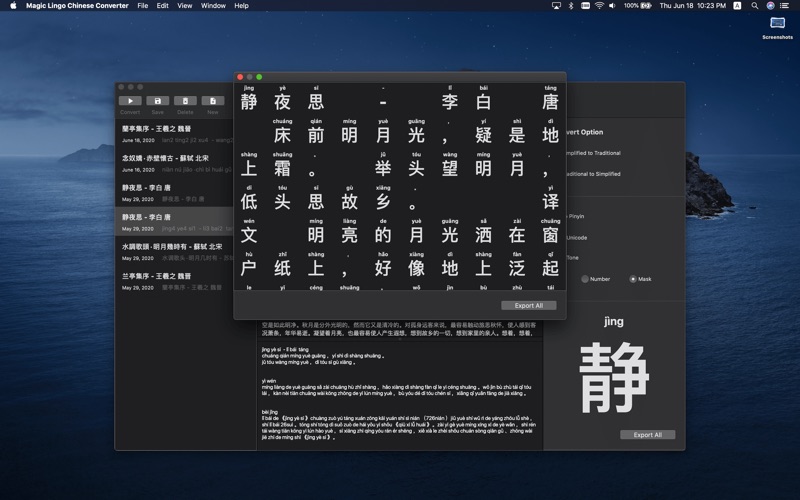
Task: Select the Mask tone radio button
Action: tap(633, 279)
